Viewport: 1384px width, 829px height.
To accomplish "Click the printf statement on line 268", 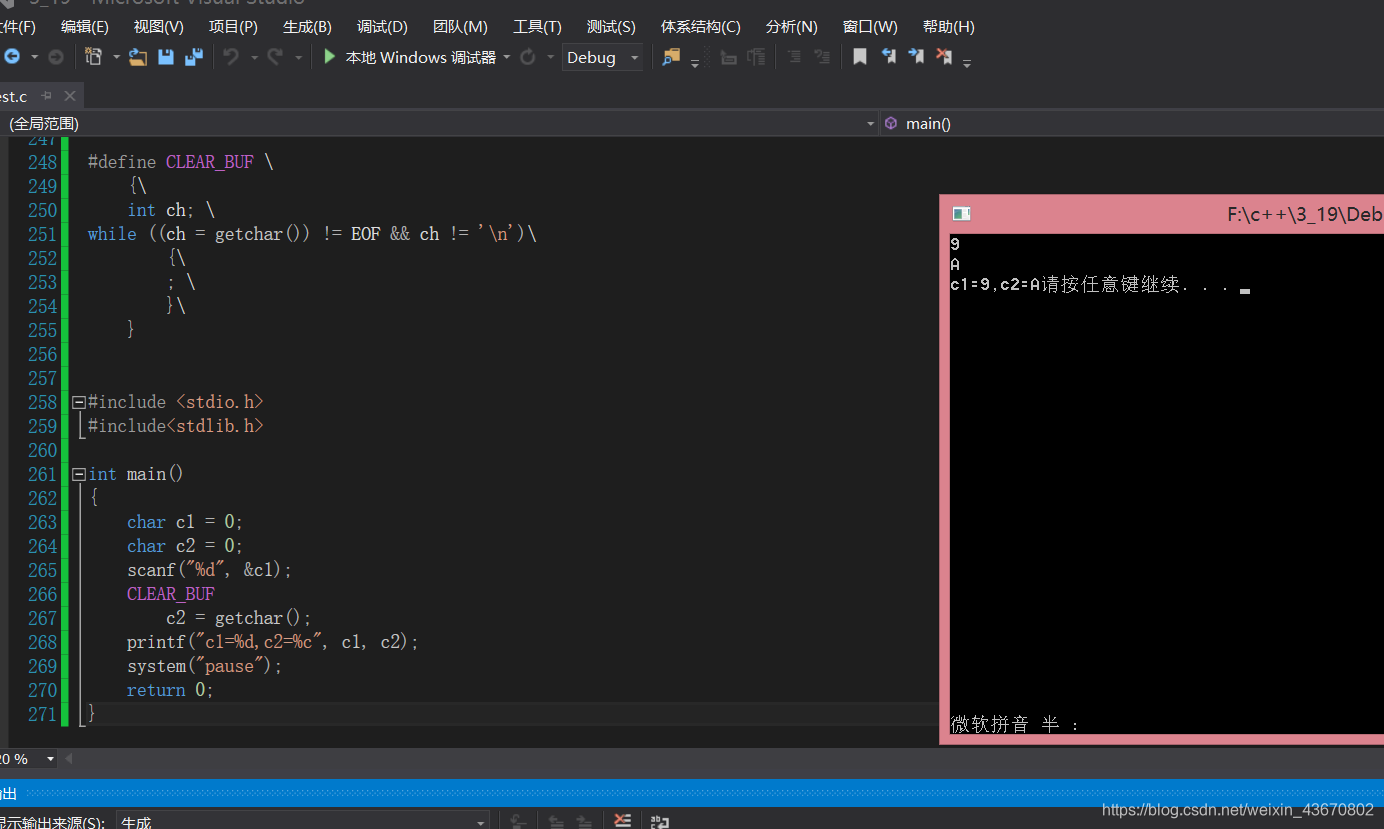I will 273,642.
